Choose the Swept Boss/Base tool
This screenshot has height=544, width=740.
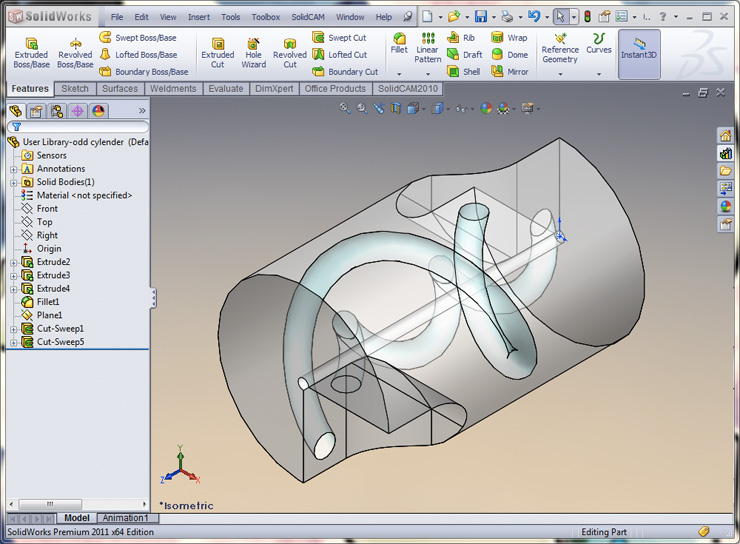tap(138, 37)
